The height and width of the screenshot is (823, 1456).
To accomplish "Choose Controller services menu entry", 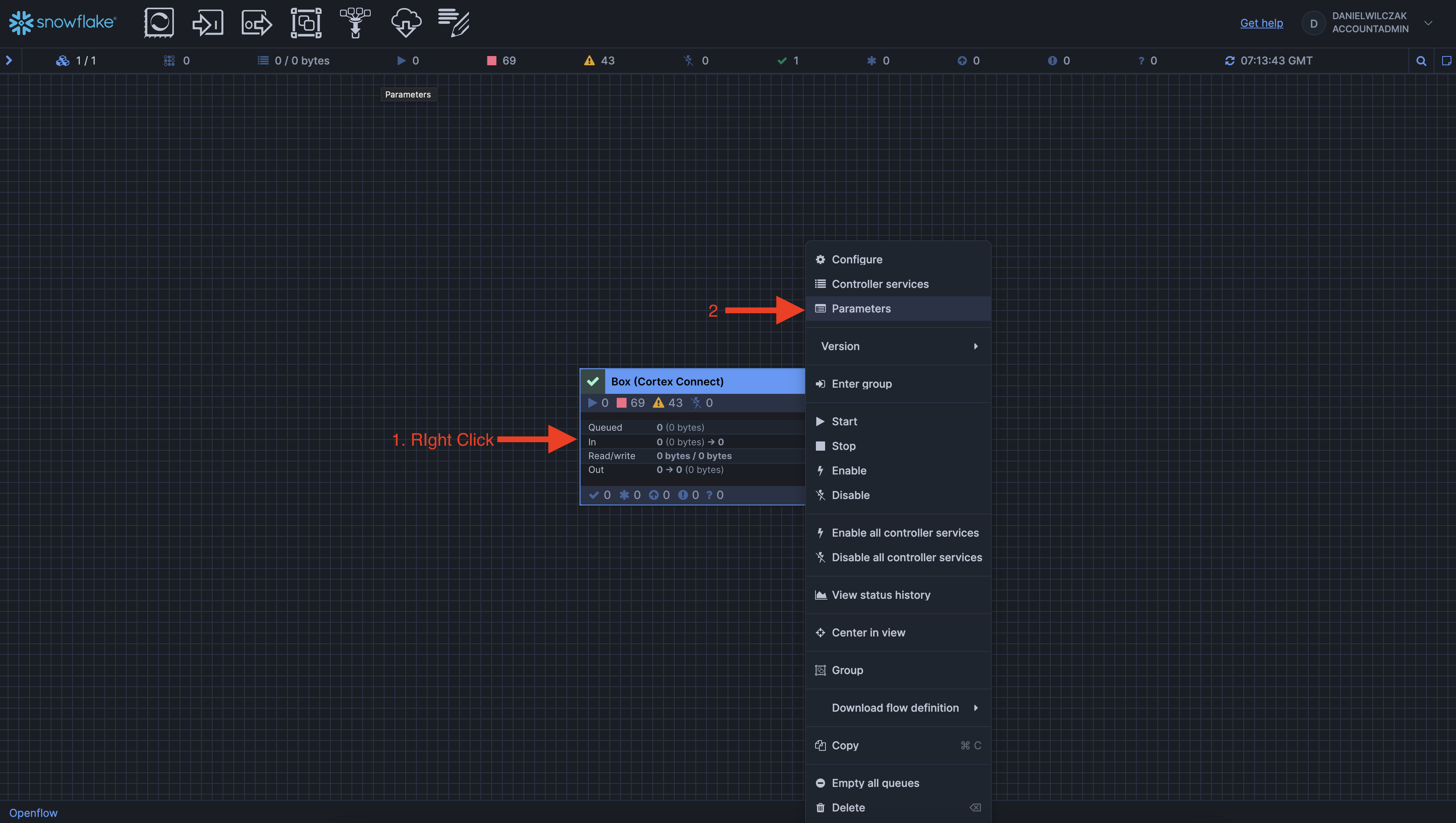I will tap(880, 284).
